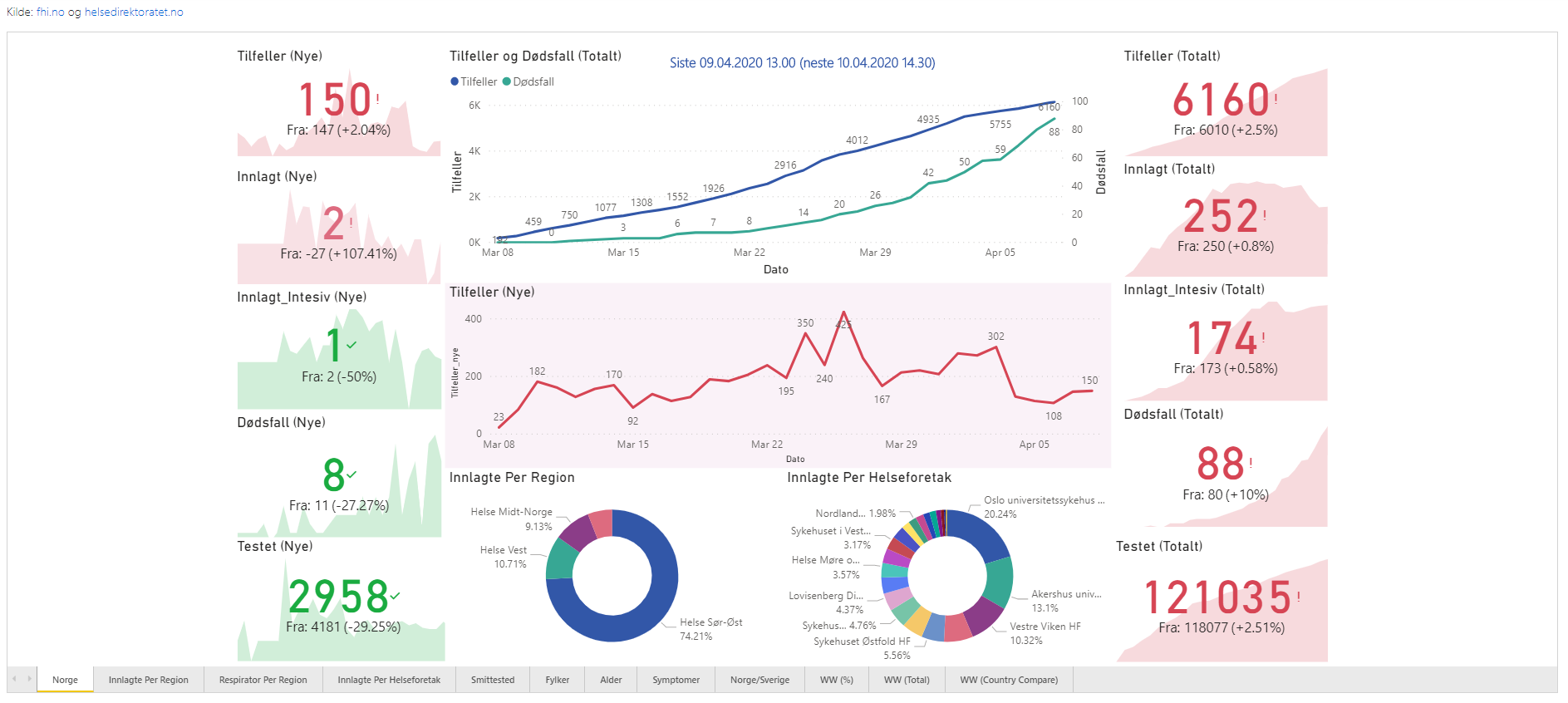Click the 174 intensive care total value

(1221, 338)
